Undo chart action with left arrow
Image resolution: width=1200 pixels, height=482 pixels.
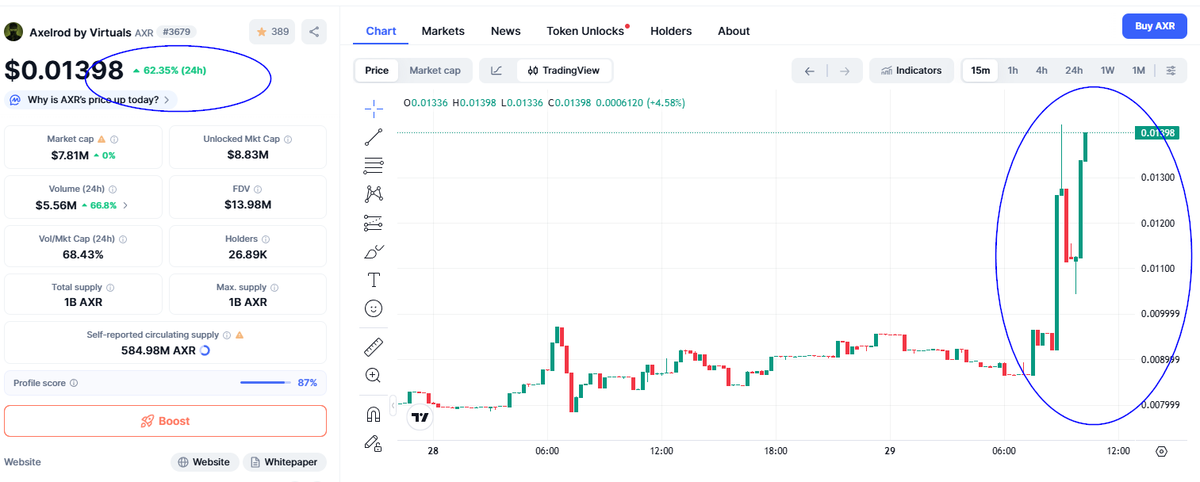[x=809, y=71]
